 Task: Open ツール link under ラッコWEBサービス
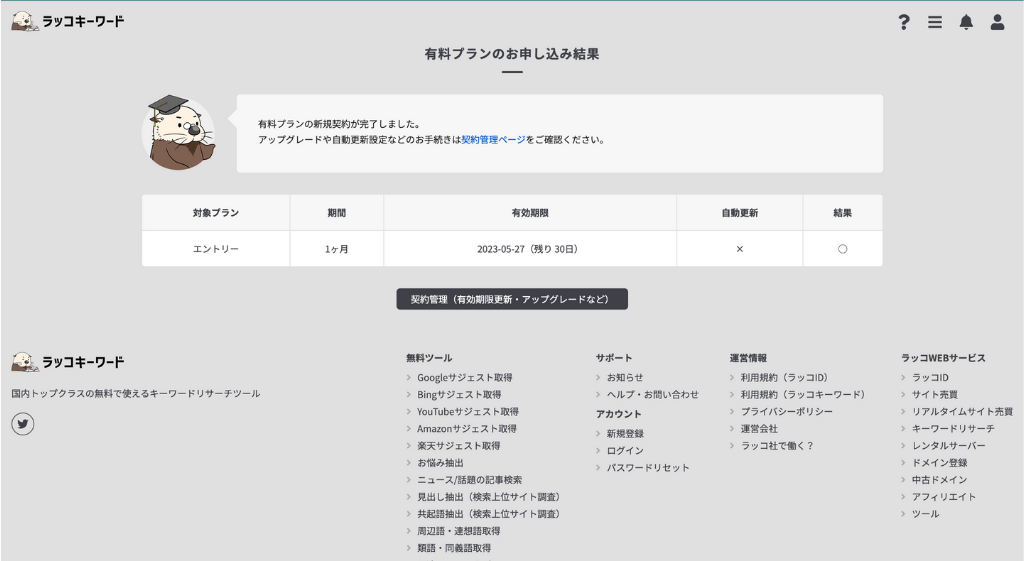pyautogui.click(x=925, y=514)
